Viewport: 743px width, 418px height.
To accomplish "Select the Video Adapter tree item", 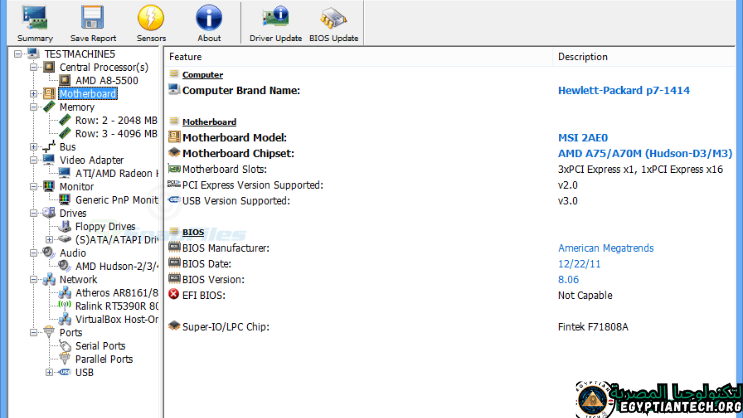I will click(x=91, y=160).
